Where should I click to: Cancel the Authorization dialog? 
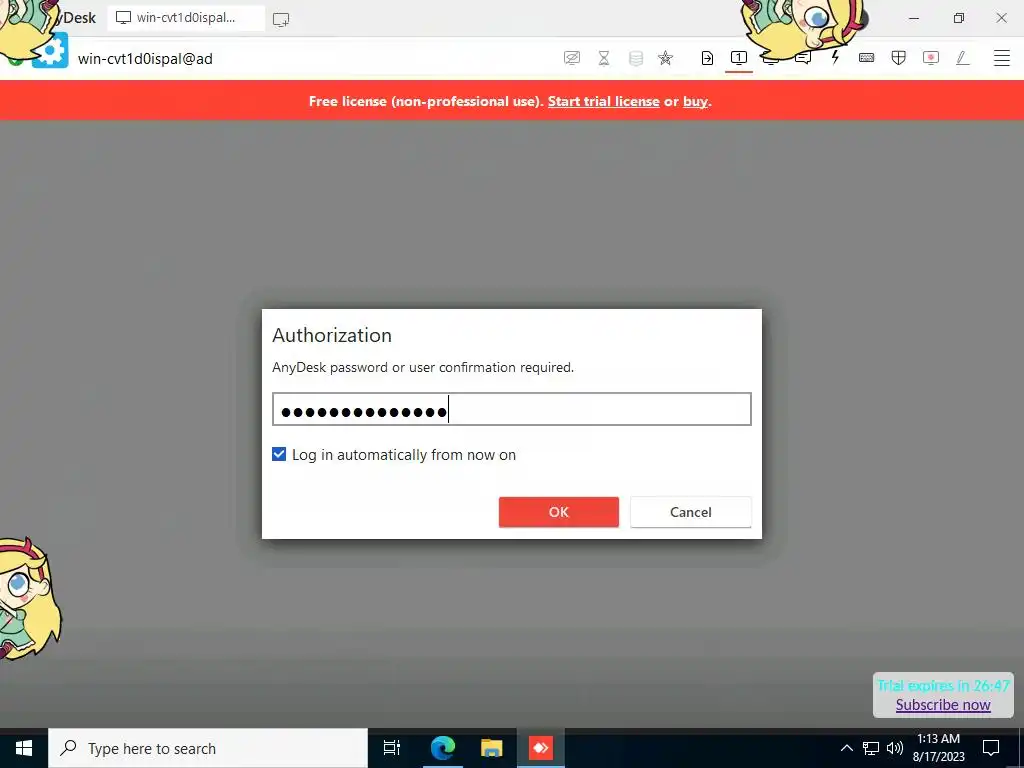click(x=690, y=512)
